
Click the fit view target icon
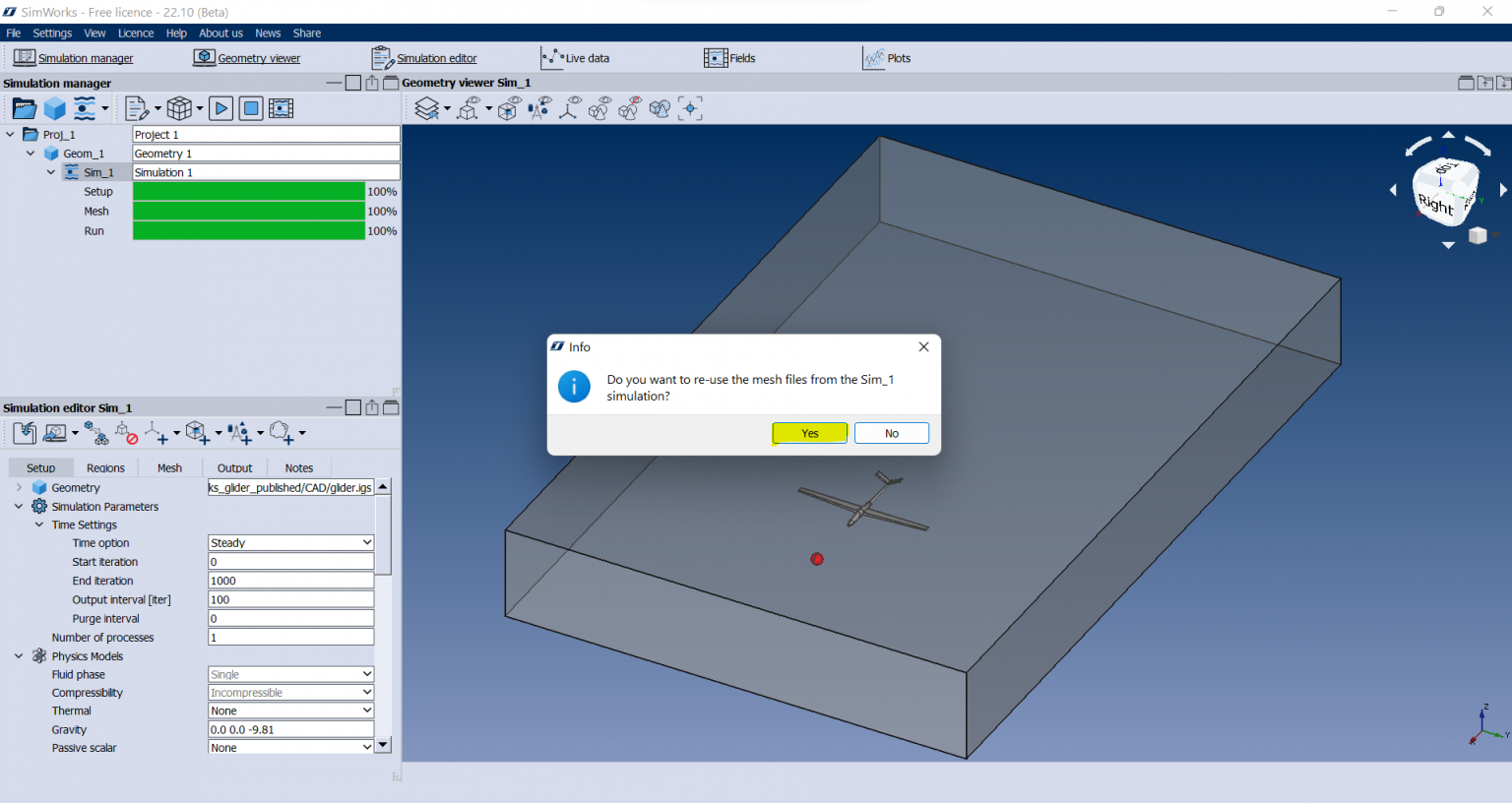690,108
